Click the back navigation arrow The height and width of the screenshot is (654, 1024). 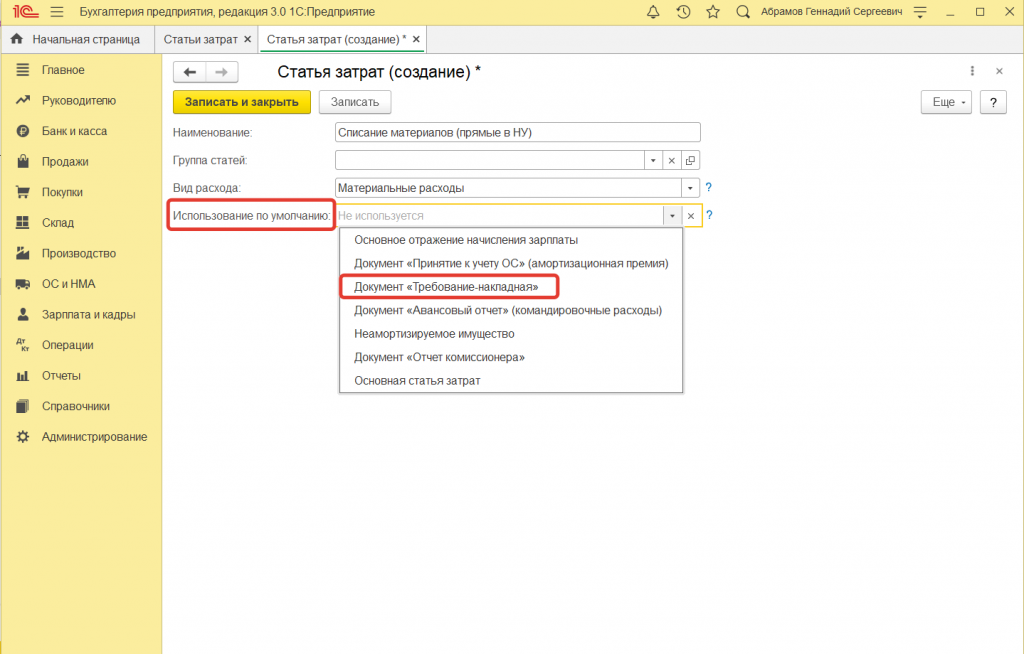click(x=190, y=72)
